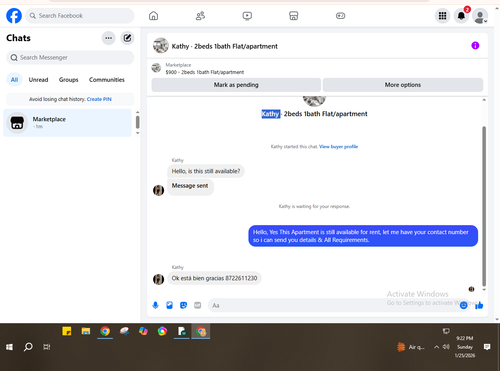Click Kathy's 'Ok está bien gracias' message

coord(214,278)
